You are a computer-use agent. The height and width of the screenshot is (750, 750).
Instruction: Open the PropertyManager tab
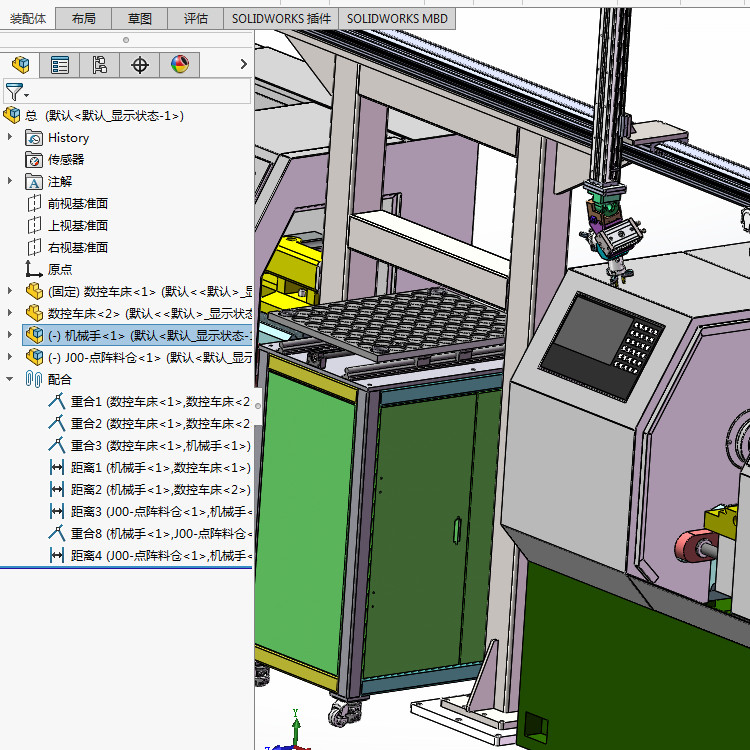coord(59,65)
